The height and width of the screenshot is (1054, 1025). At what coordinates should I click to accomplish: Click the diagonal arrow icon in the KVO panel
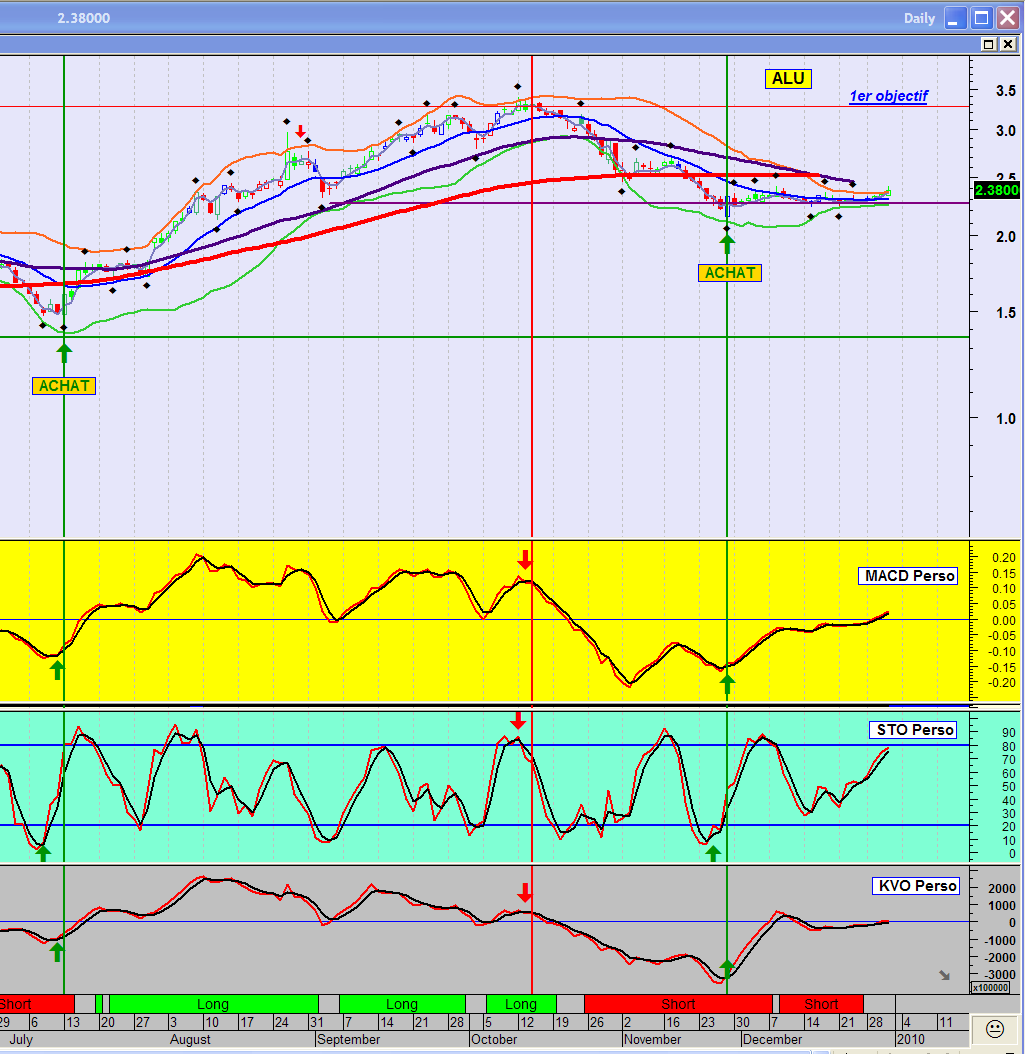944,975
